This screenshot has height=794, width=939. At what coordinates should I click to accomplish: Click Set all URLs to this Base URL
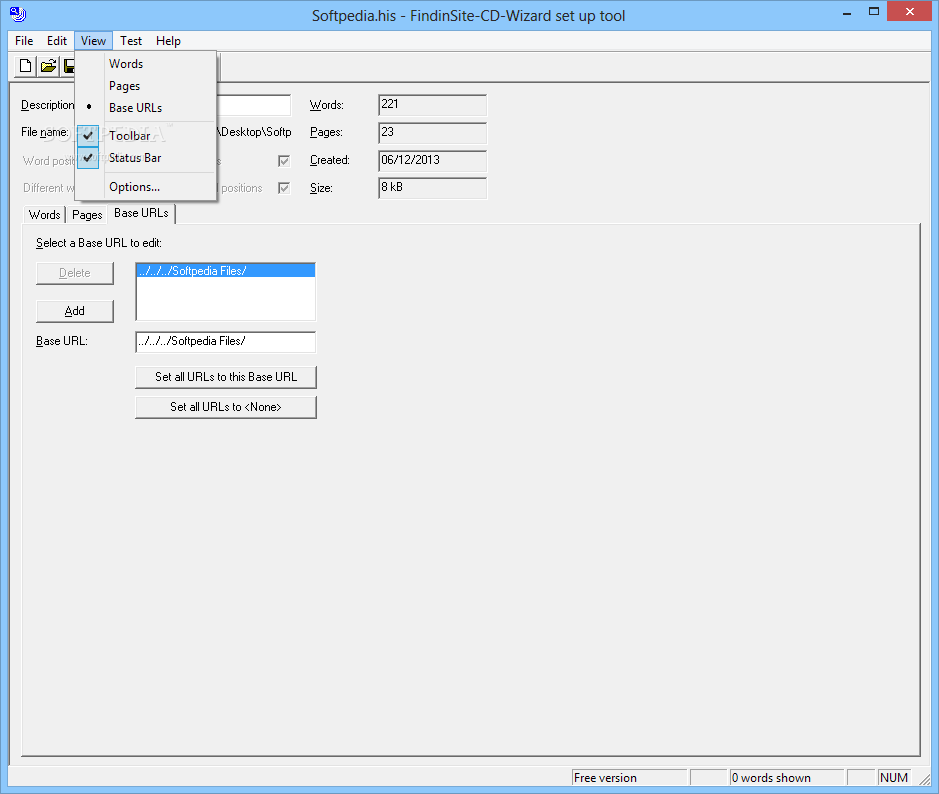226,377
